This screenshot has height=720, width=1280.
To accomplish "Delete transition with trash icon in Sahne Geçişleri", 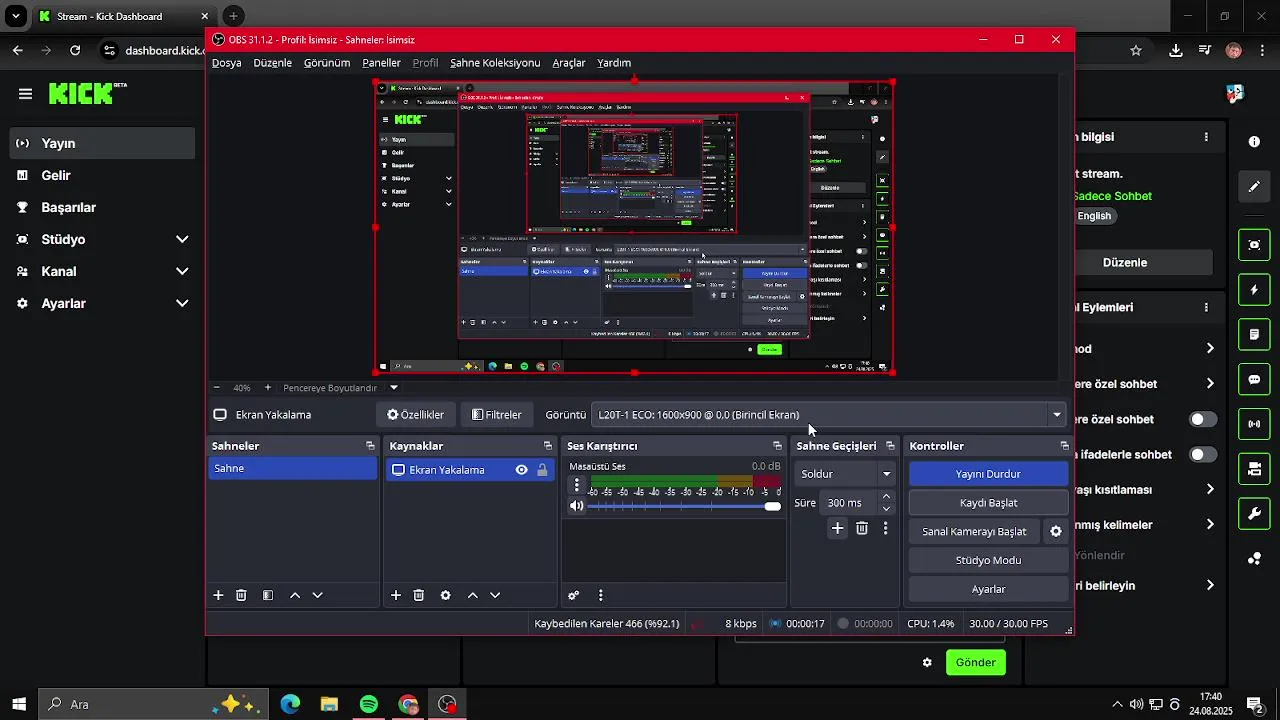I will pos(862,528).
